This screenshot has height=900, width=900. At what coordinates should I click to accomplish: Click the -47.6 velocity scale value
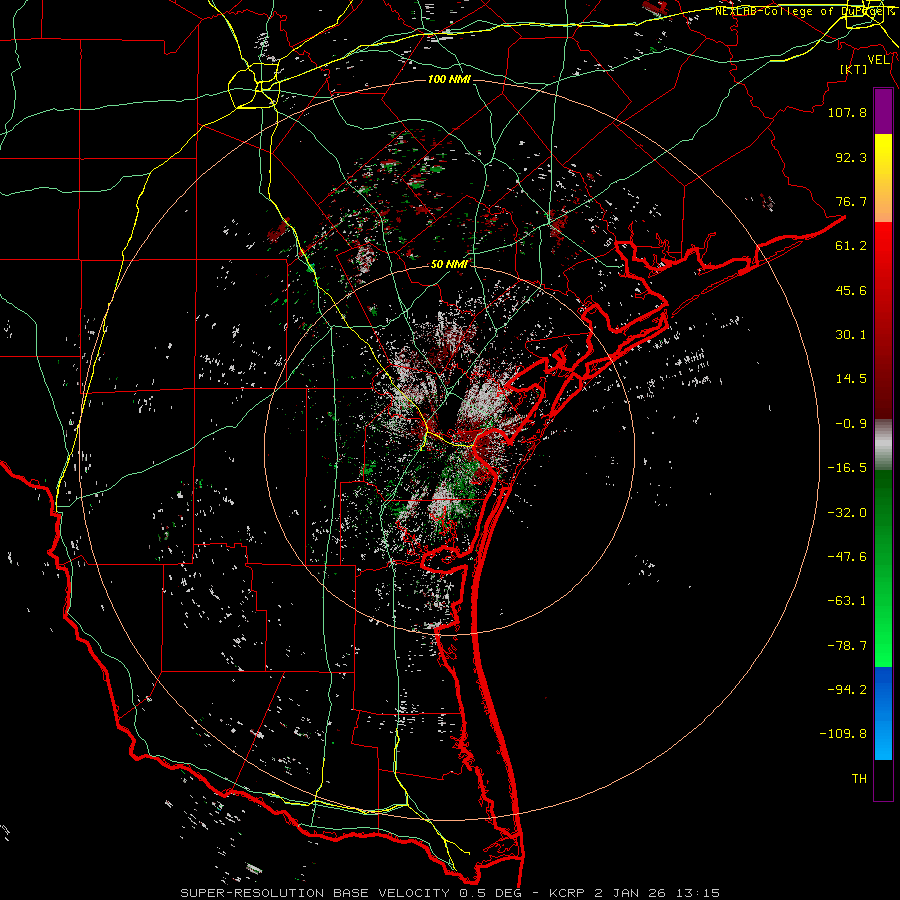pyautogui.click(x=847, y=557)
